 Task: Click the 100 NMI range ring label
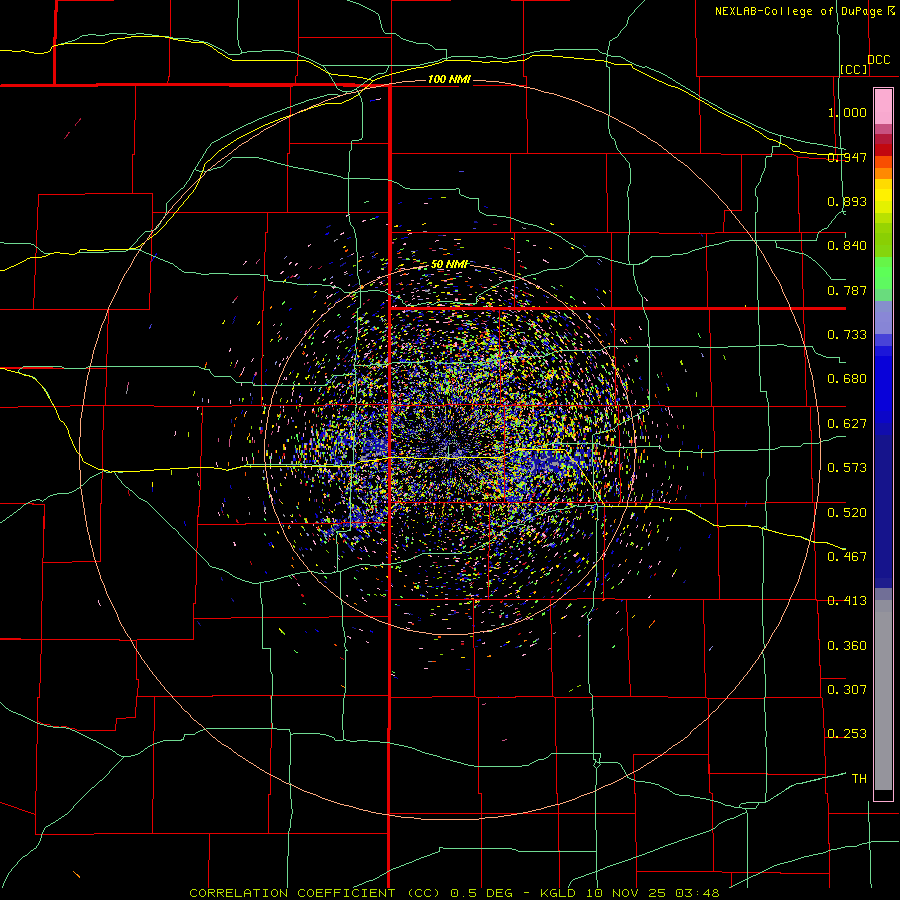(449, 79)
